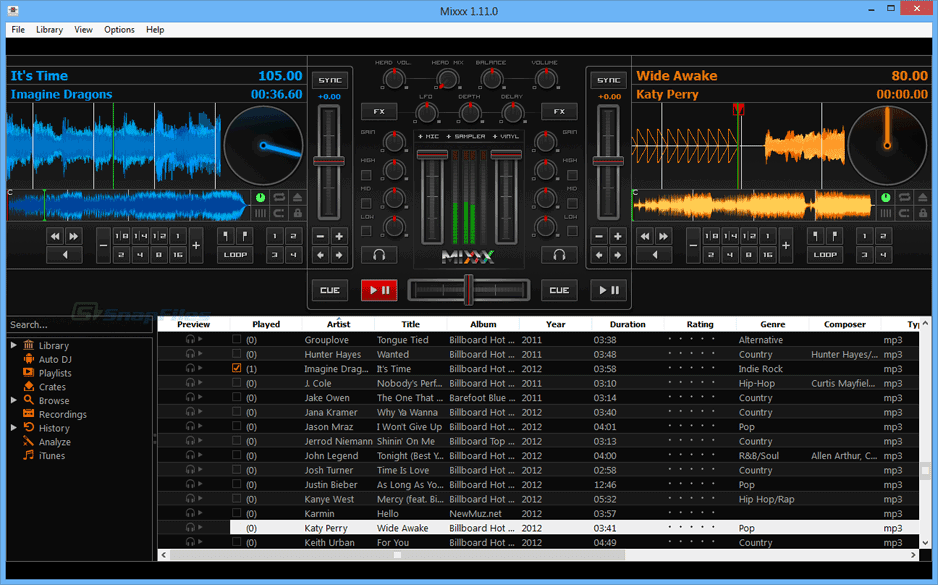Screen dimensions: 938x585
Task: Open the Options menu
Action: (119, 29)
